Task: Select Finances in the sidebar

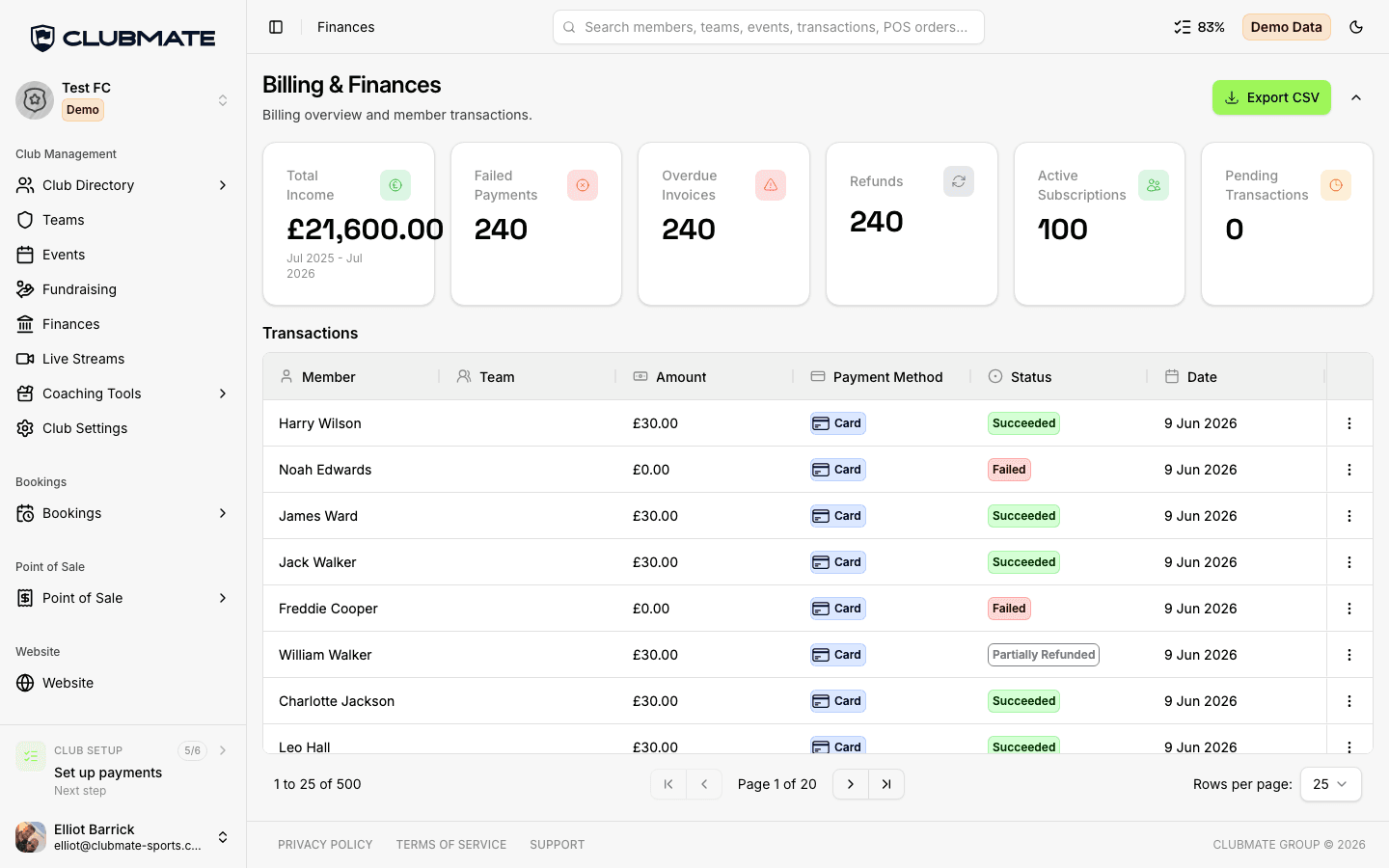Action: pos(123,324)
